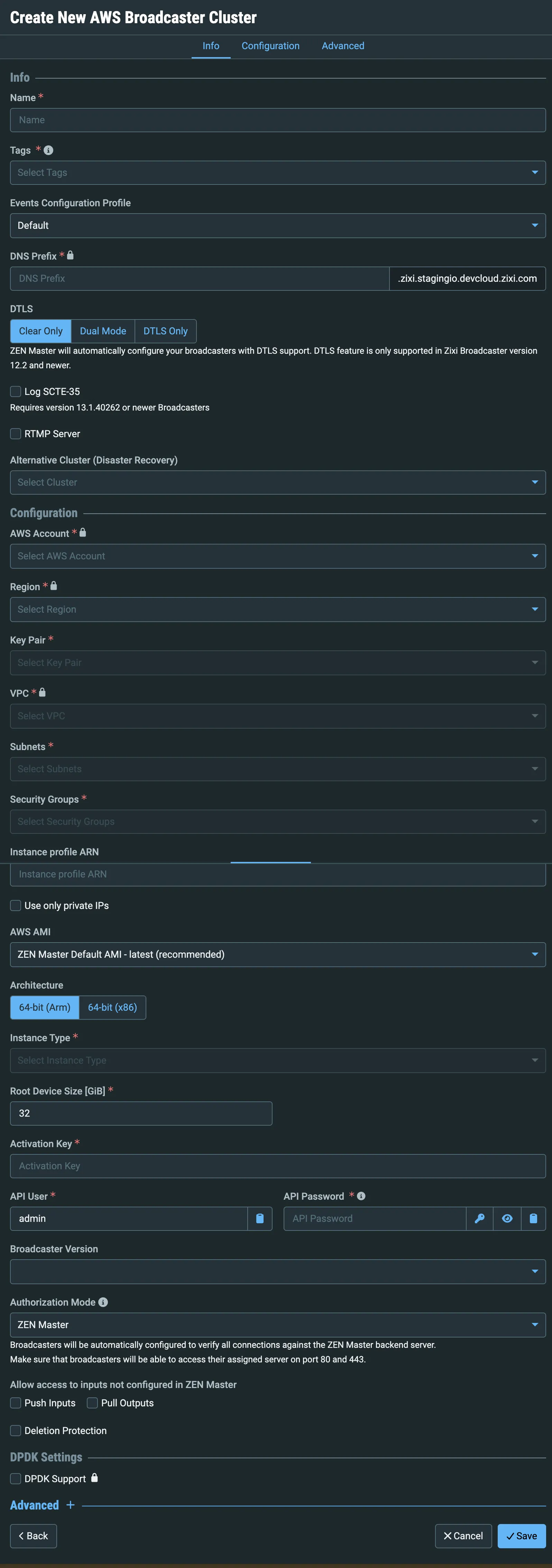Open the AWS AMI dropdown
552x1568 pixels.
point(278,954)
